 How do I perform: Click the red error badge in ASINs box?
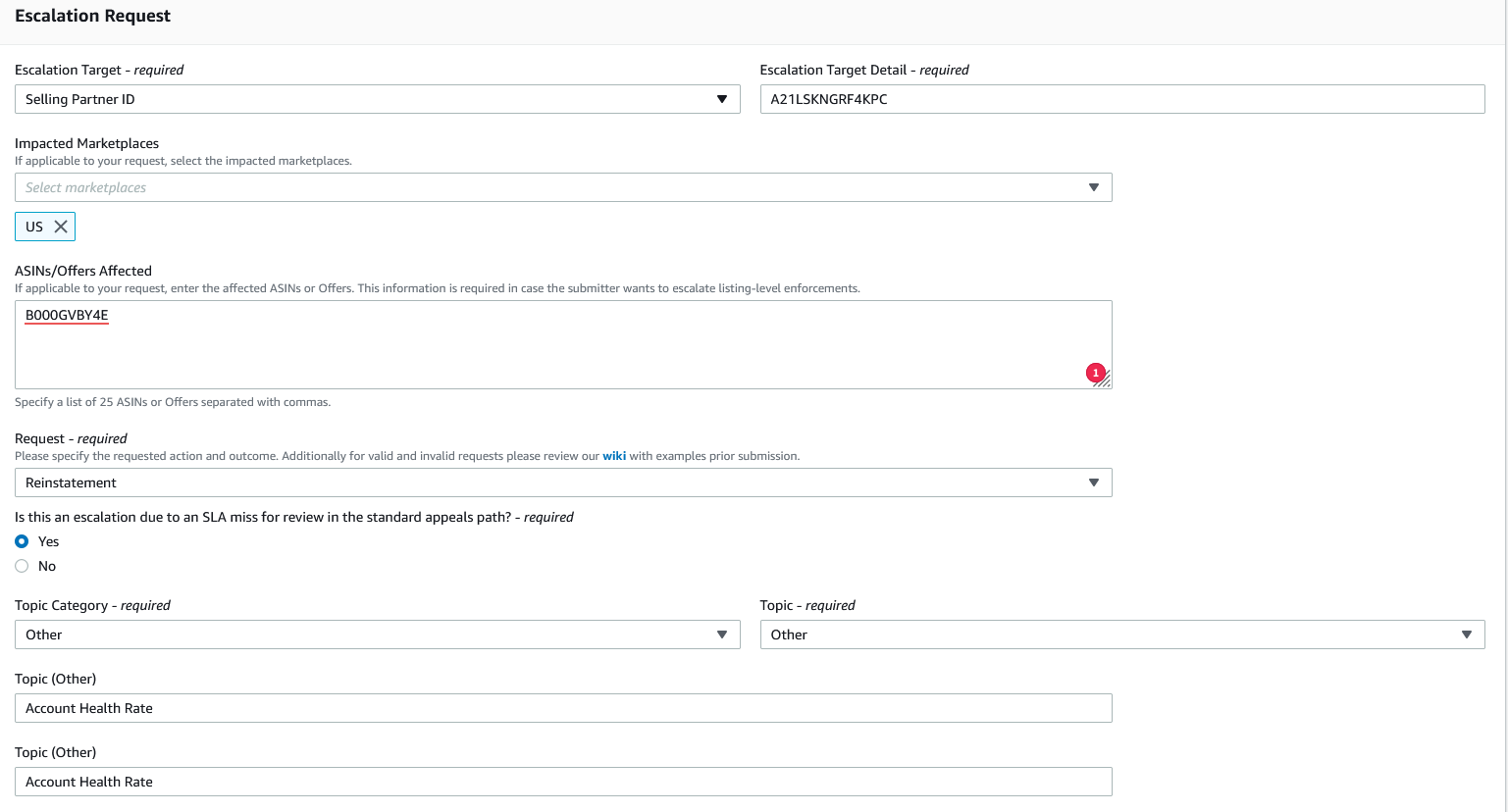point(1095,373)
